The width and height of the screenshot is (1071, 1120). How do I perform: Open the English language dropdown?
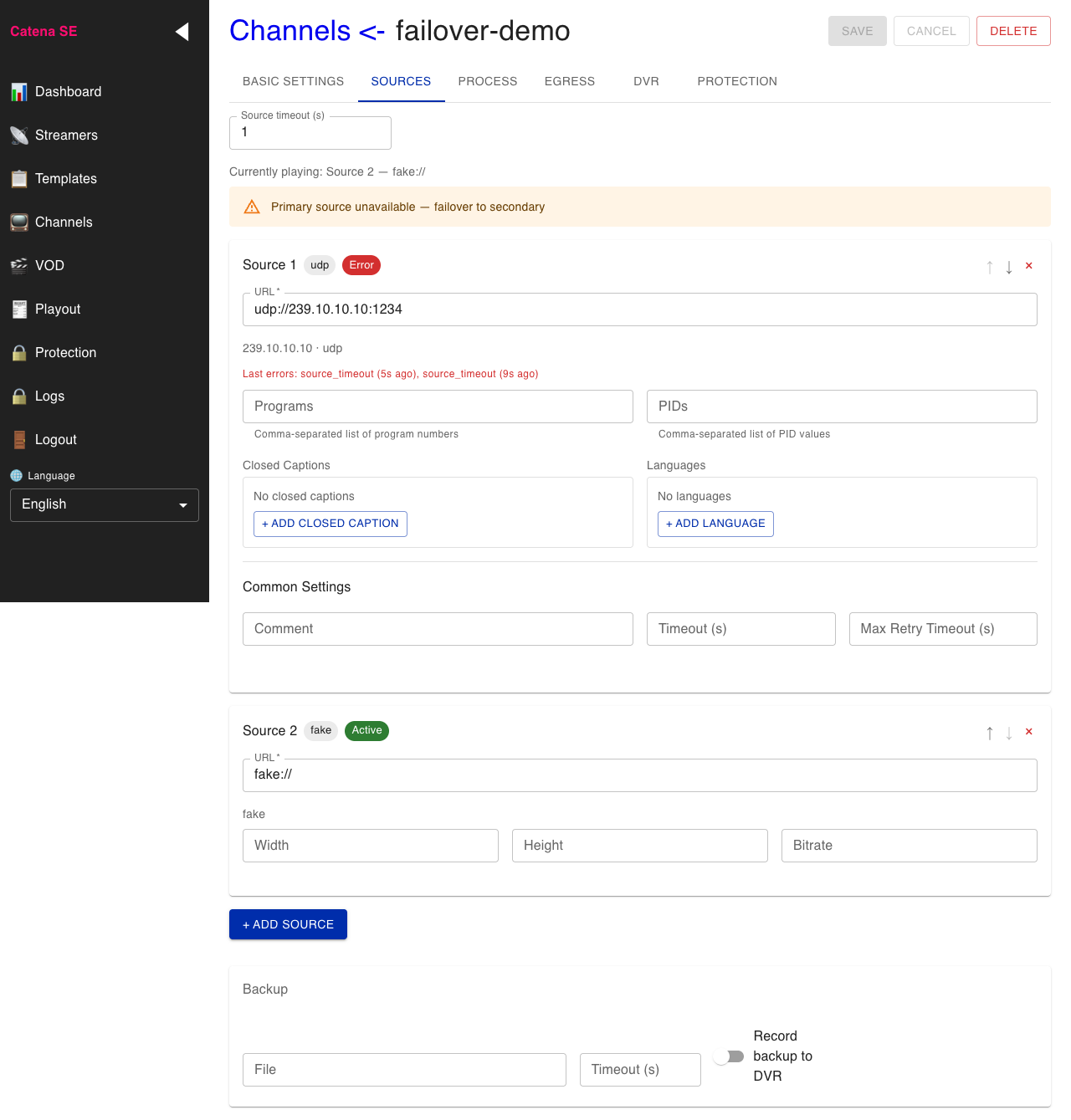pyautogui.click(x=104, y=504)
